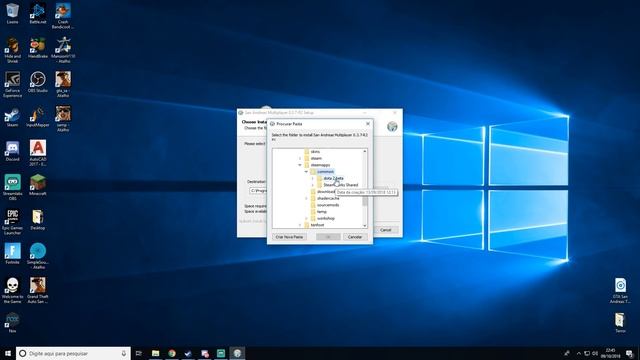Launch AutoCAD 2017 shortcut
Image resolution: width=640 pixels, height=360 pixels.
click(38, 153)
